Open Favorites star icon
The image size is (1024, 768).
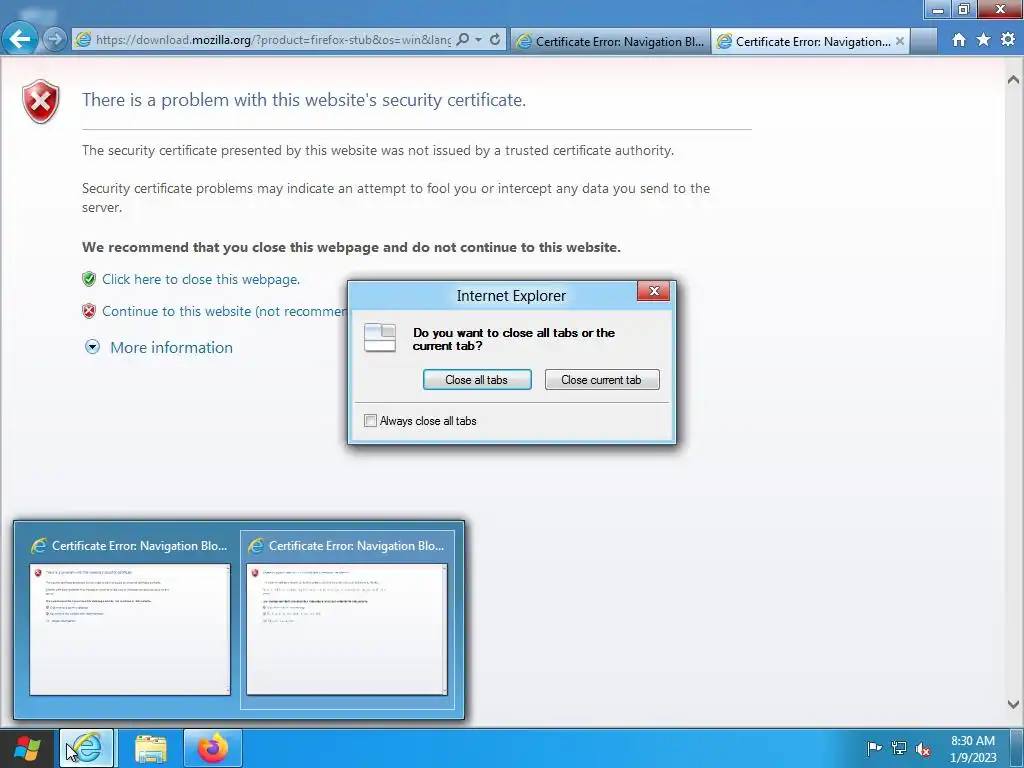[x=983, y=40]
